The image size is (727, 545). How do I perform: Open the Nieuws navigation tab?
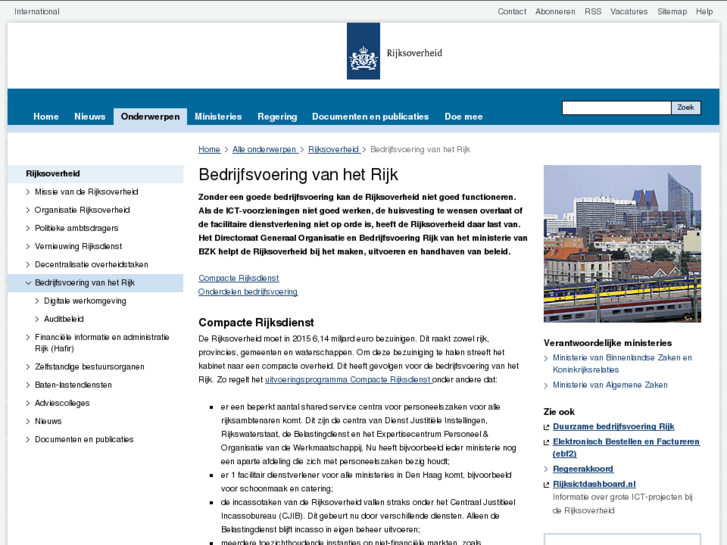pyautogui.click(x=90, y=116)
